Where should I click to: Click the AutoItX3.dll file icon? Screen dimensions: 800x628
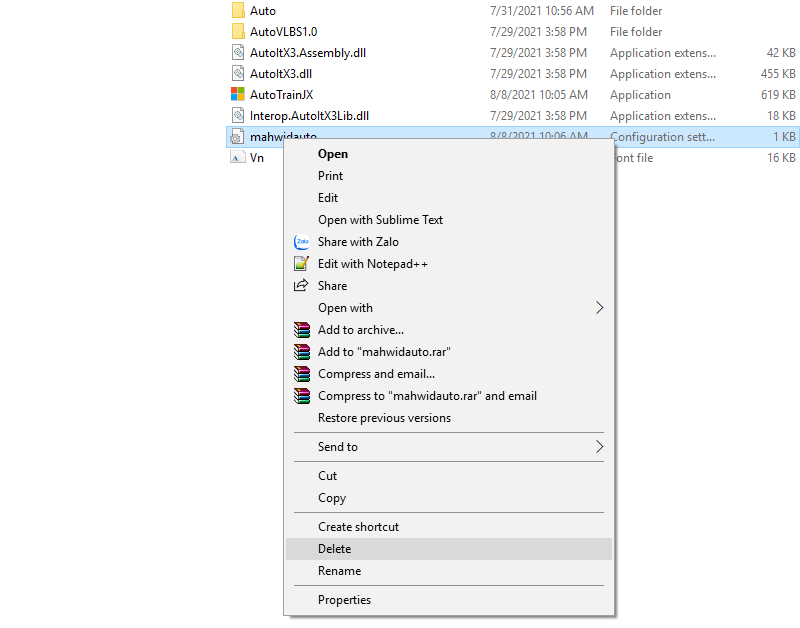click(x=238, y=74)
